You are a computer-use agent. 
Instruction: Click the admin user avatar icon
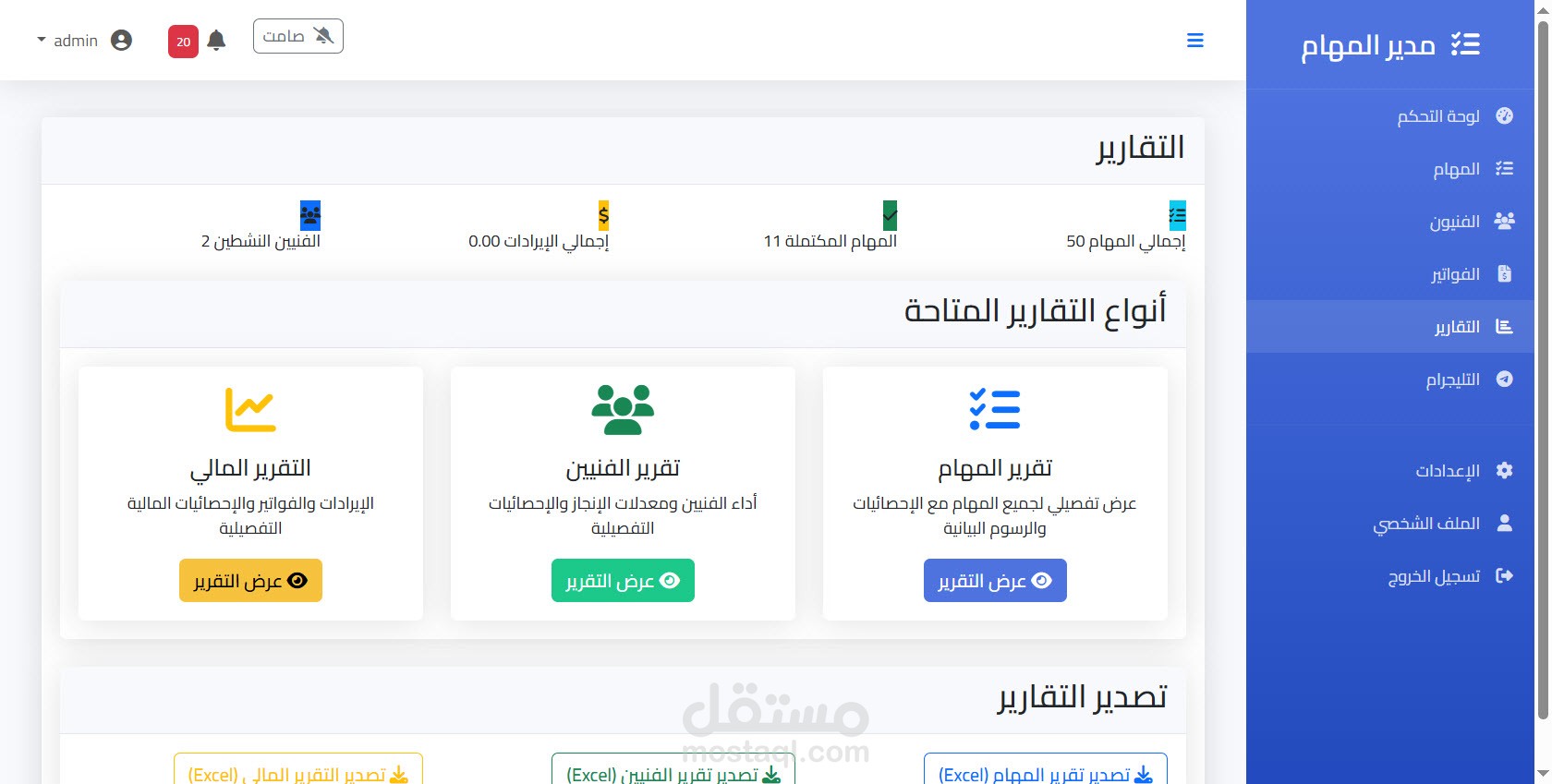pos(121,40)
